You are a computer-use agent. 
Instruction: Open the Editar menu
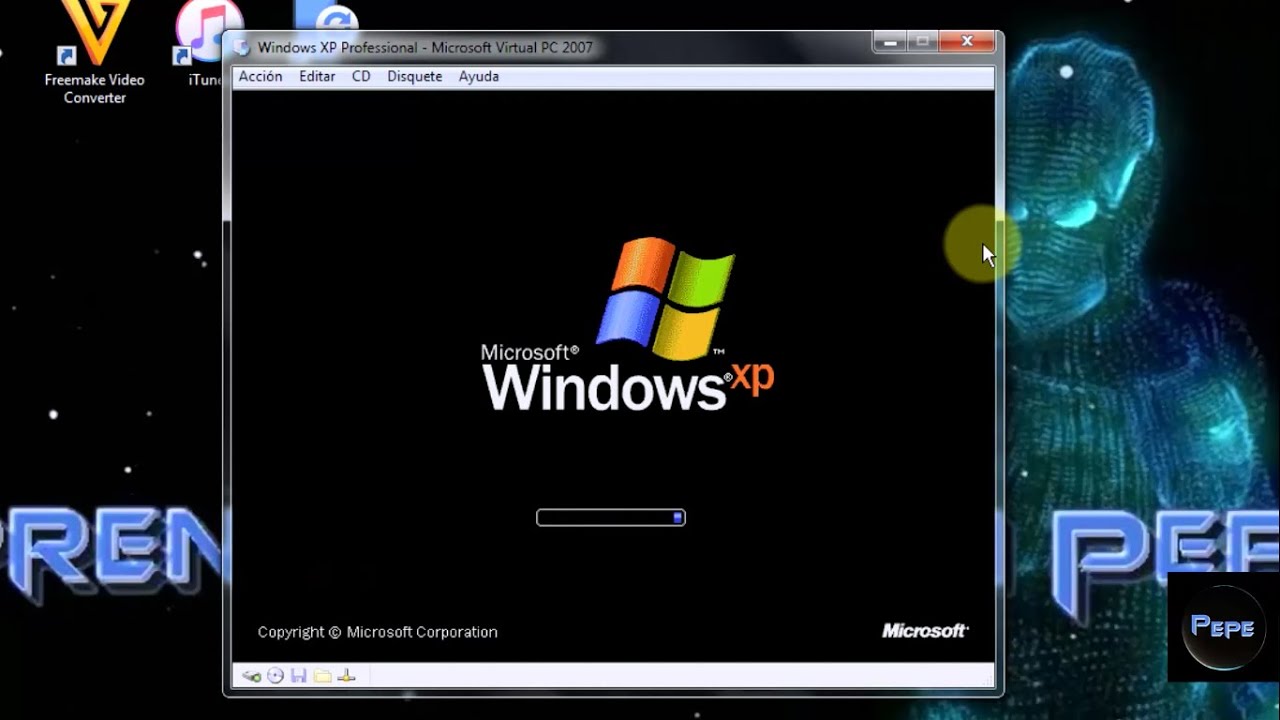317,76
